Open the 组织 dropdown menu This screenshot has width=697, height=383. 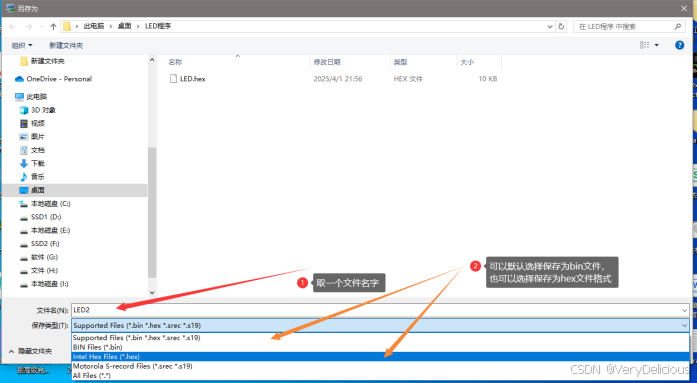tap(22, 45)
